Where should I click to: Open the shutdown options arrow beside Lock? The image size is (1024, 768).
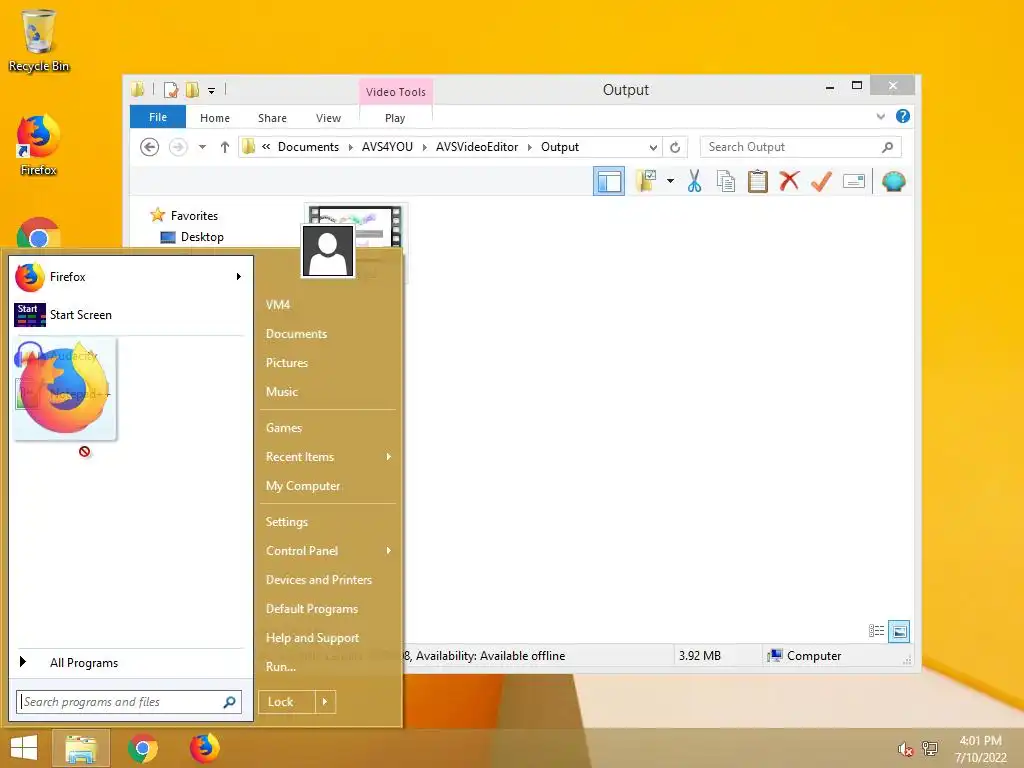click(325, 702)
